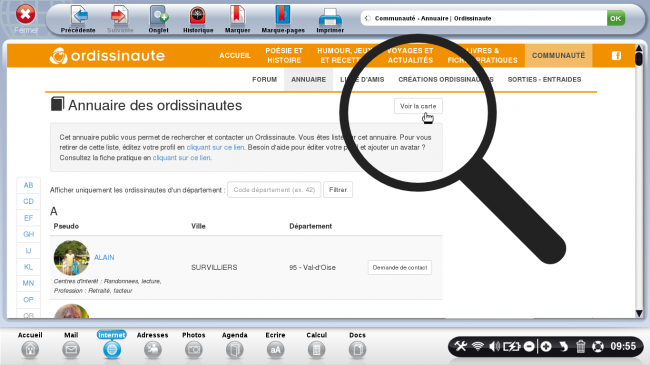The image size is (650, 365).
Task: Jump to letters KL in the index
Action: coord(28,267)
